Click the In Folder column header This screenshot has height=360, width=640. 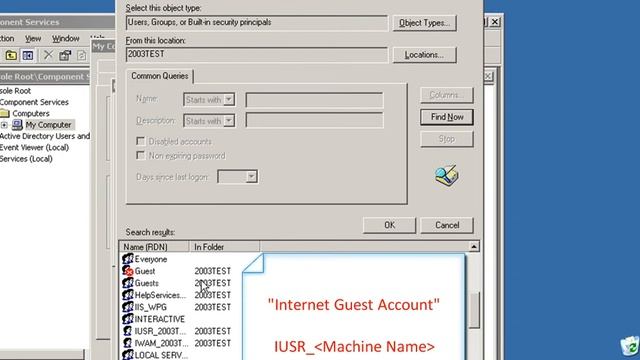click(x=224, y=247)
